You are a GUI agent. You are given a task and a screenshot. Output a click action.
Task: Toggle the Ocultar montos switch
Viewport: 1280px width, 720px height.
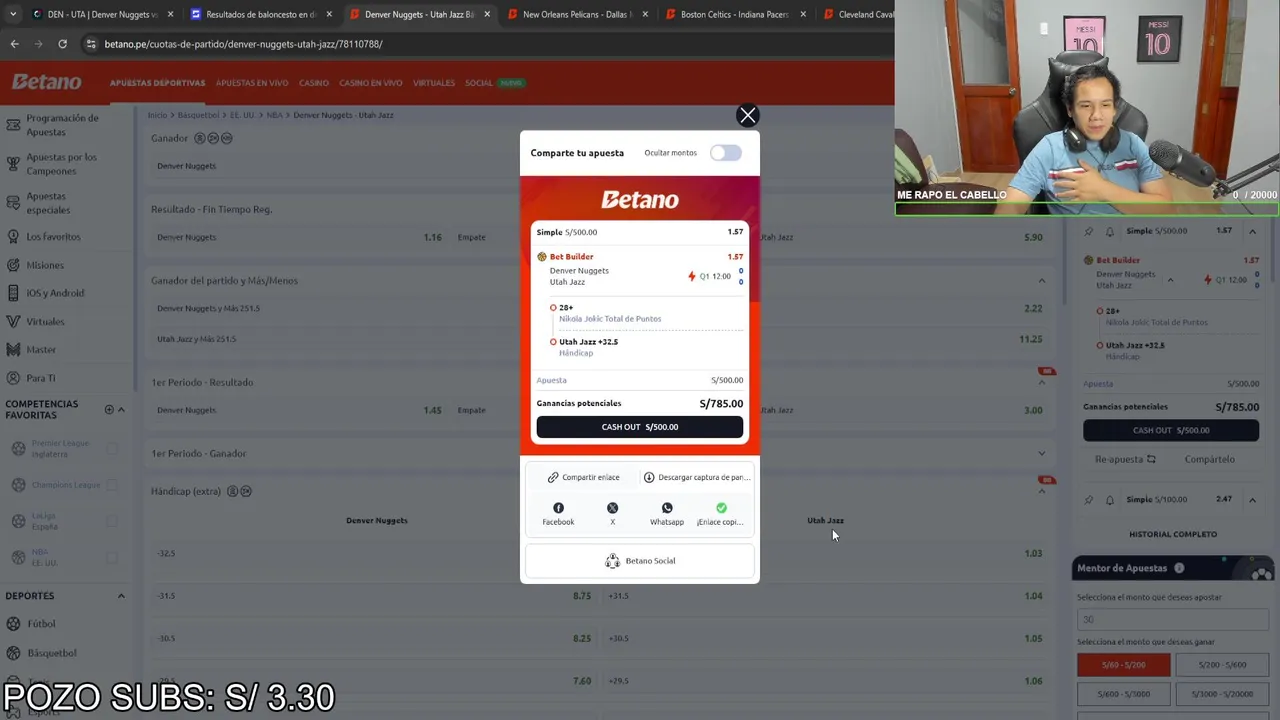point(726,153)
